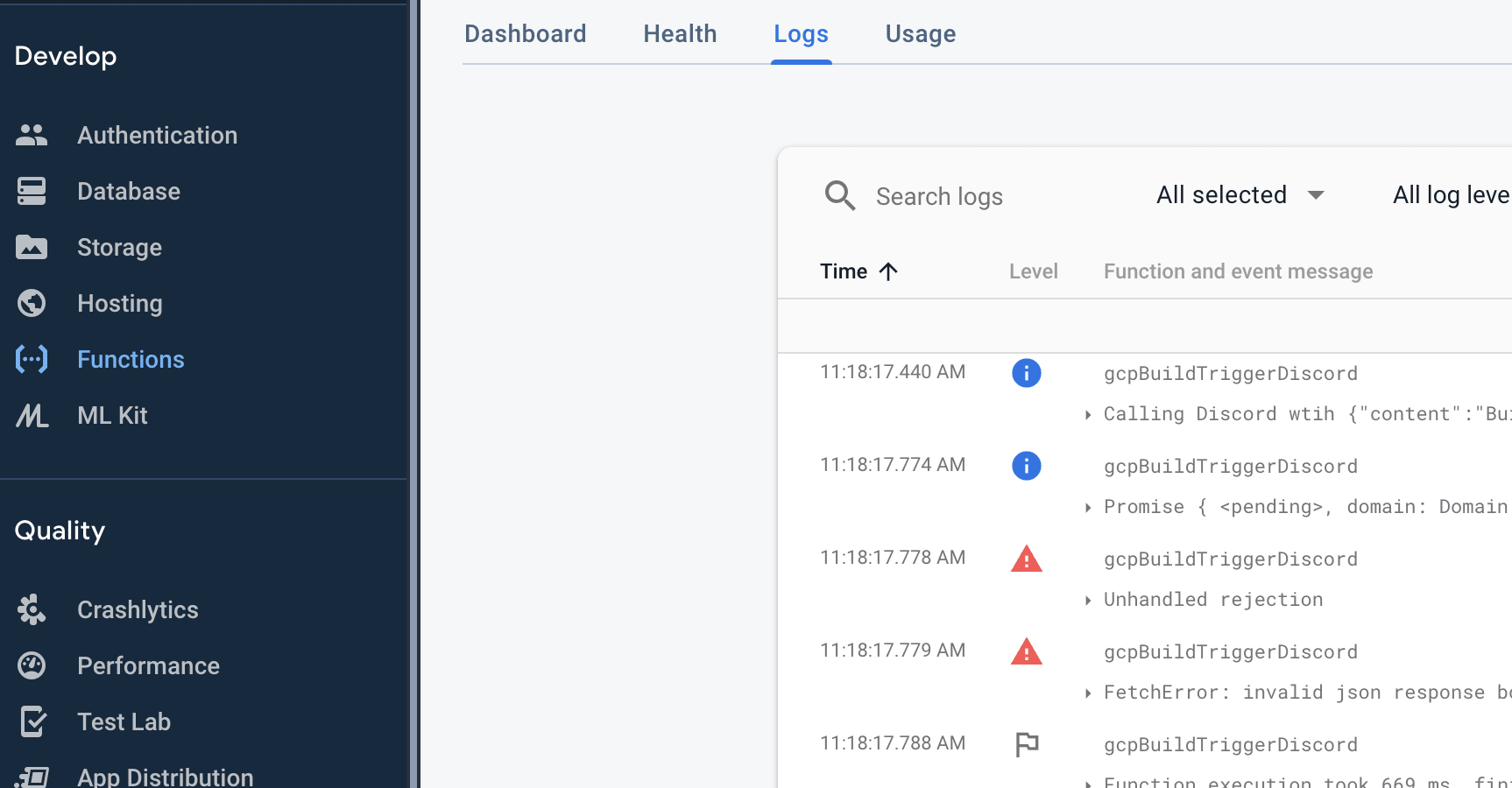Click the Develop section heading
1512x788 pixels.
(x=66, y=56)
